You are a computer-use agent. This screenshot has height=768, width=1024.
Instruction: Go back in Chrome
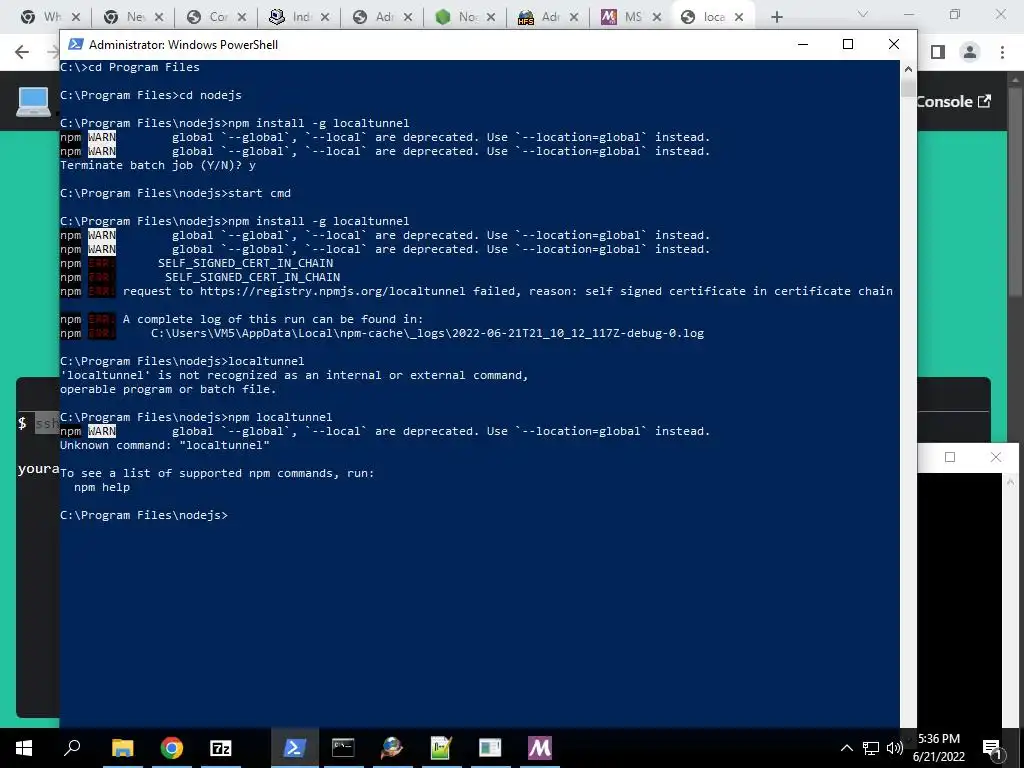(x=22, y=52)
